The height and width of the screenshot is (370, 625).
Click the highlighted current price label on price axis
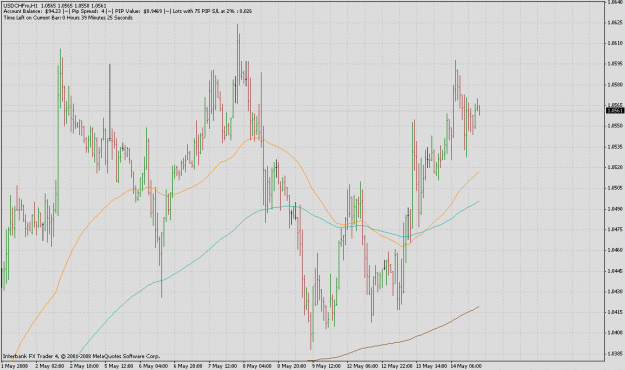coord(614,110)
